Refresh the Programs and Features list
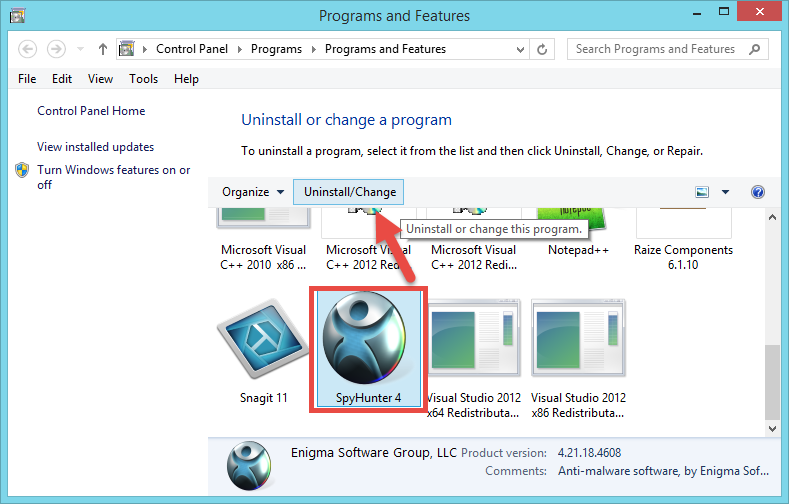Screen dimensions: 789x504 click(x=542, y=49)
